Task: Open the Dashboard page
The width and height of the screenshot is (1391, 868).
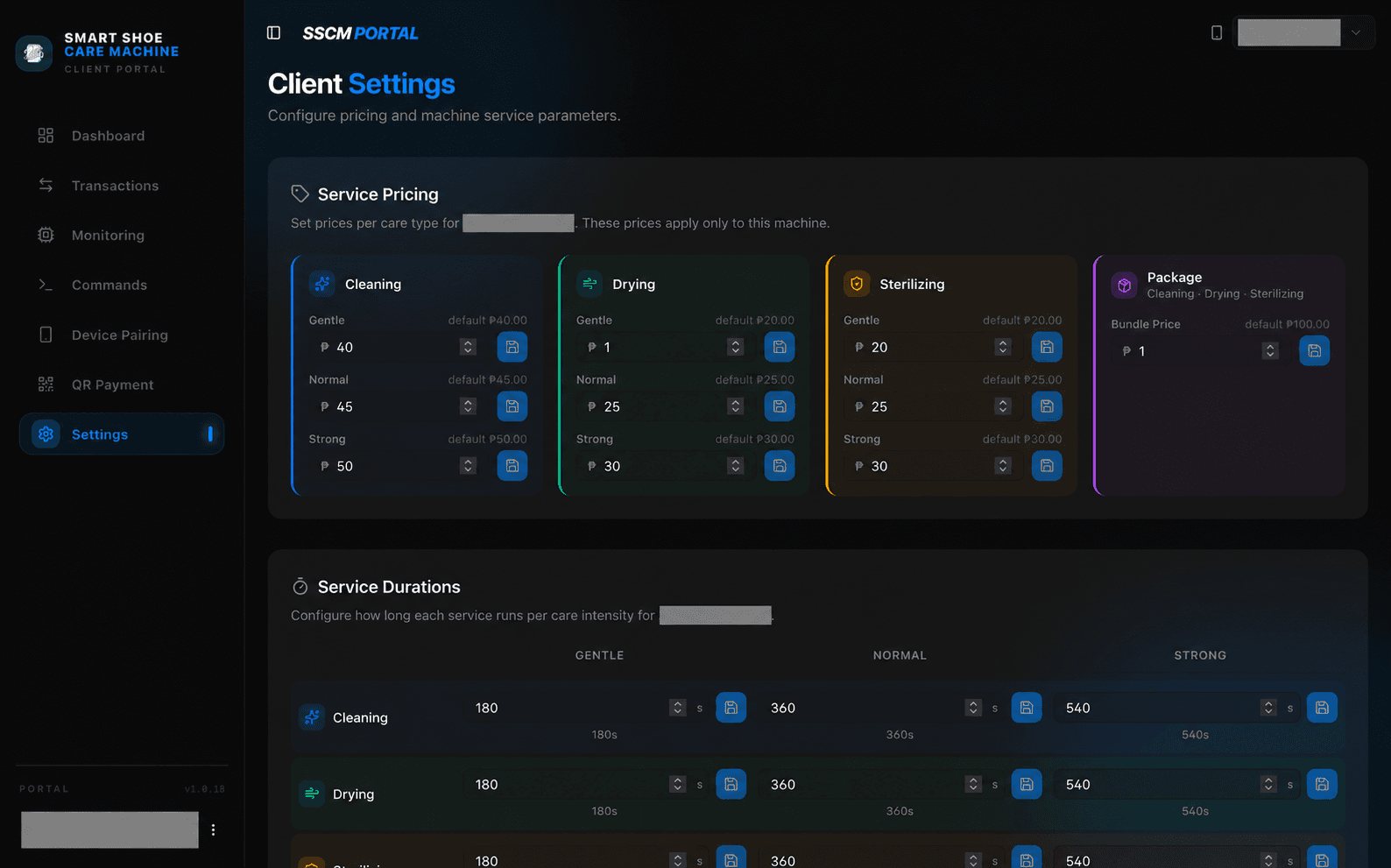Action: click(x=122, y=136)
